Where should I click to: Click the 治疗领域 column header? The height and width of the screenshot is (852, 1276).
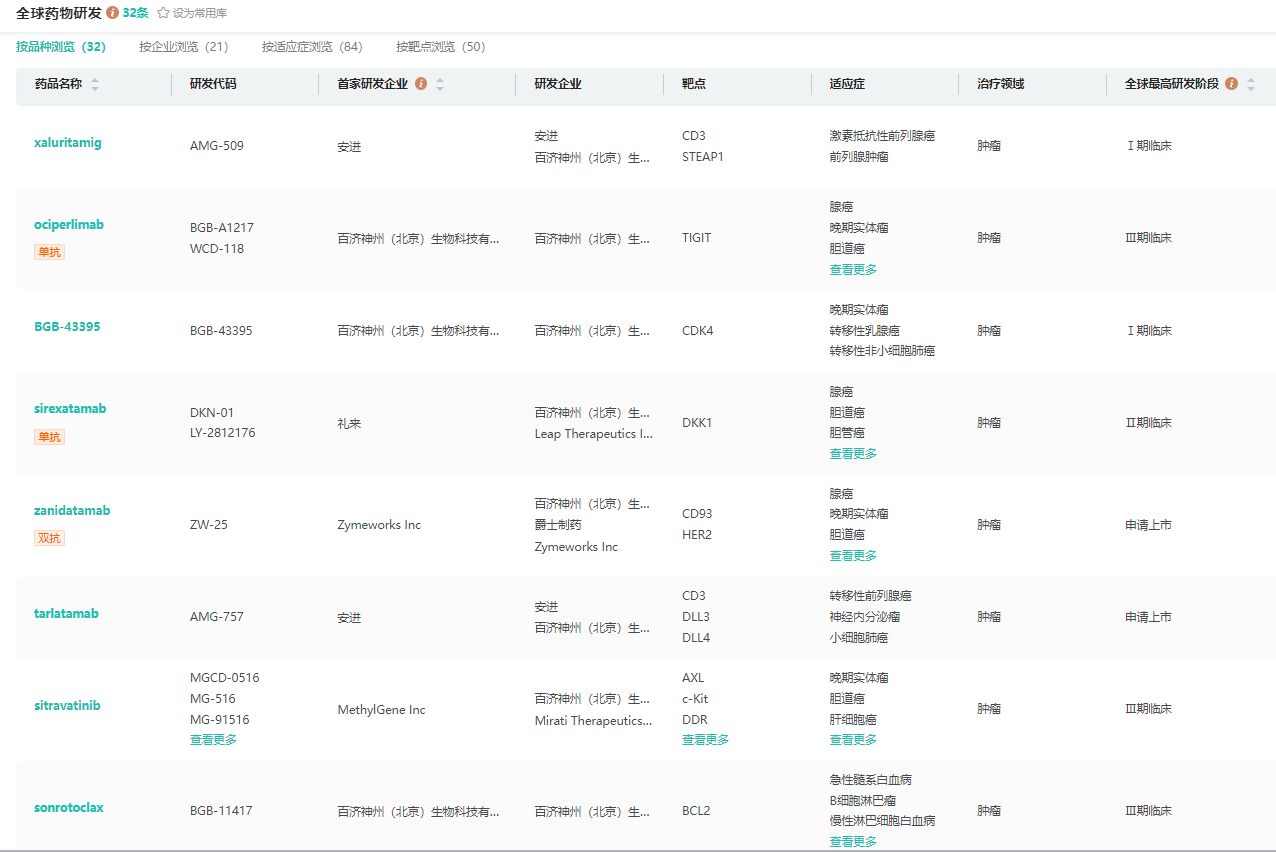(1001, 84)
